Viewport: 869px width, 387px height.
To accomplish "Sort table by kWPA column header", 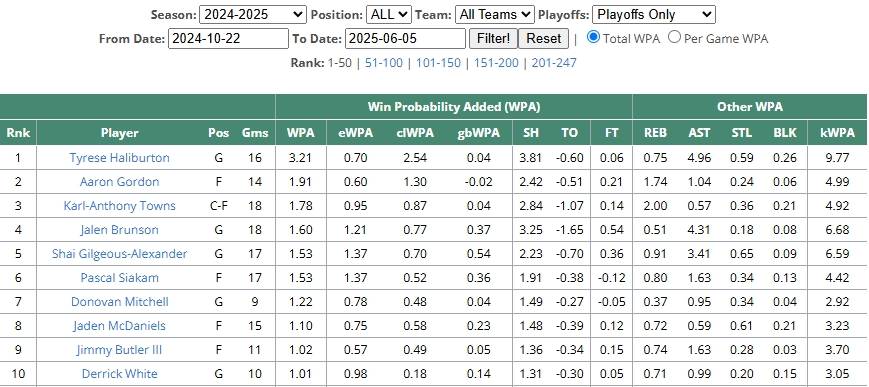I will click(837, 133).
